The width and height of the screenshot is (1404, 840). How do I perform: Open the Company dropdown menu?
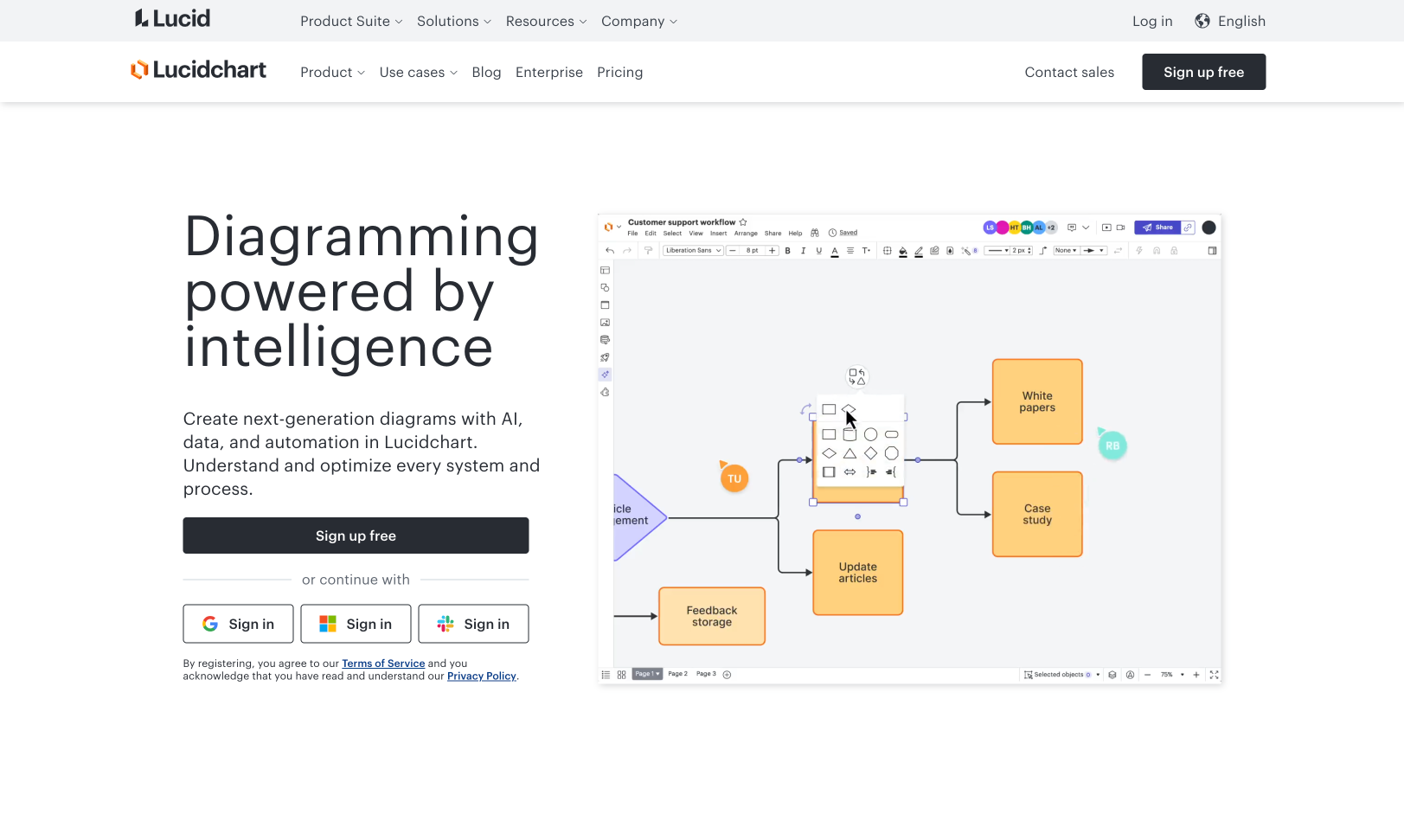[x=638, y=22]
